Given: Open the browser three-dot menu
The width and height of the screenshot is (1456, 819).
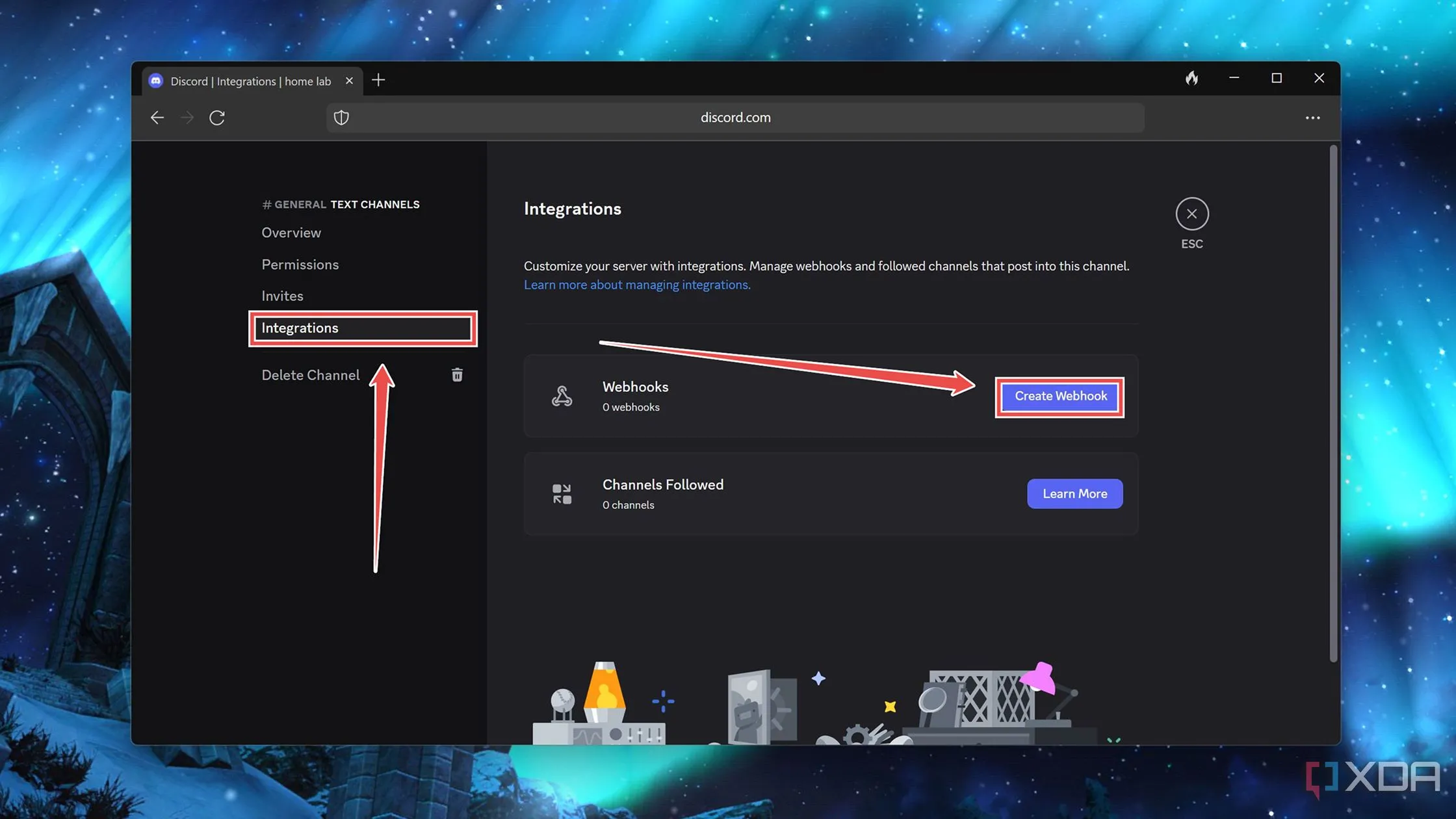Looking at the screenshot, I should tap(1312, 118).
